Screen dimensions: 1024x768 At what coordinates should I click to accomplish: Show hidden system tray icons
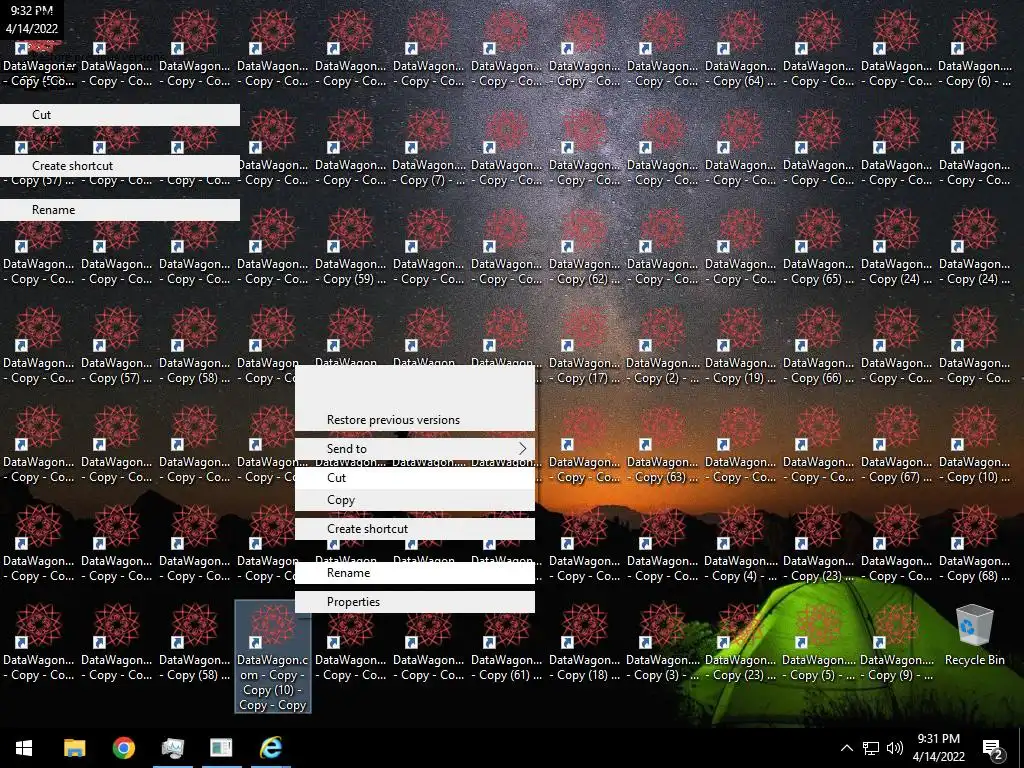coord(846,748)
